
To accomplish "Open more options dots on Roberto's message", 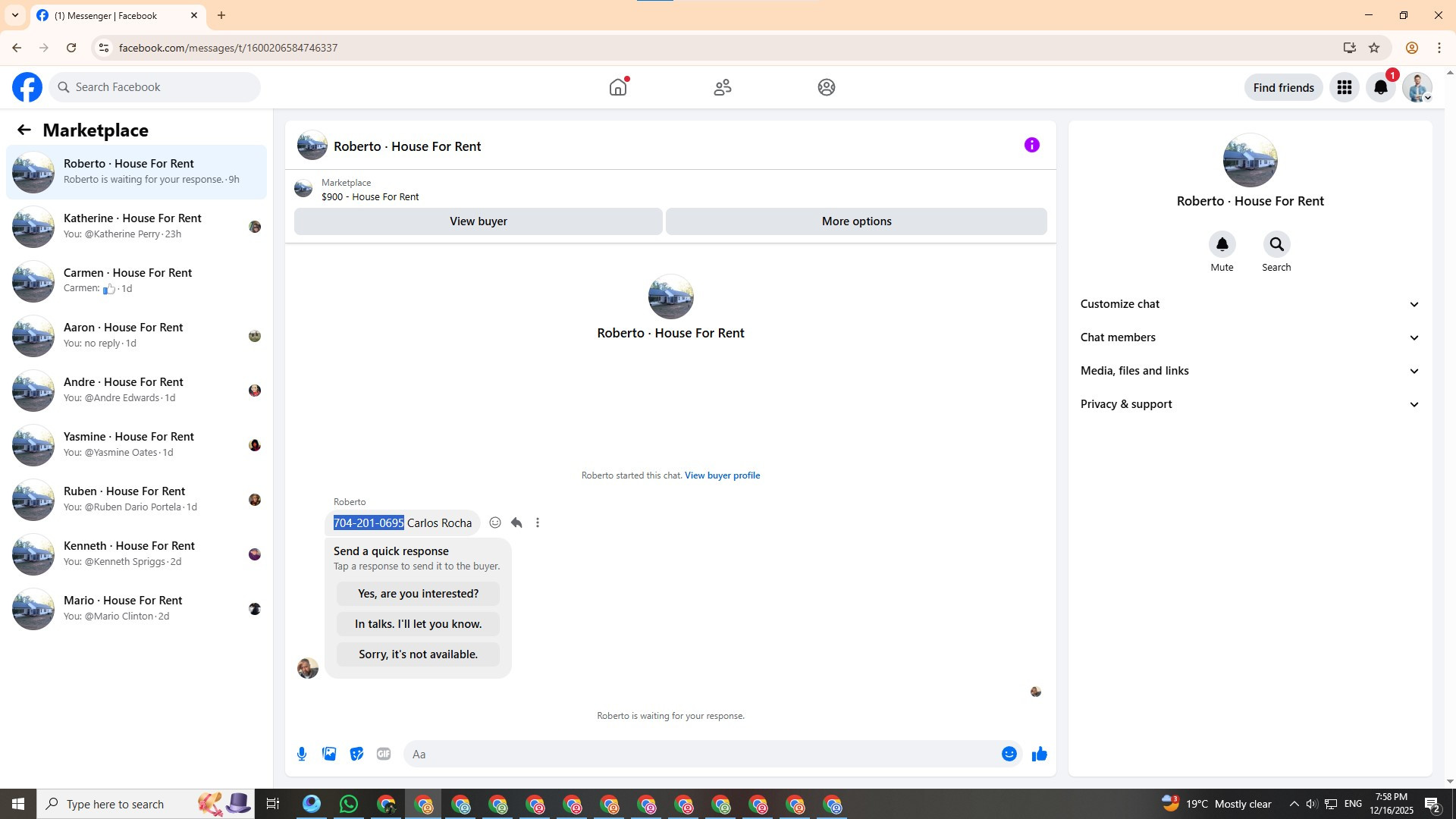I will click(x=538, y=522).
